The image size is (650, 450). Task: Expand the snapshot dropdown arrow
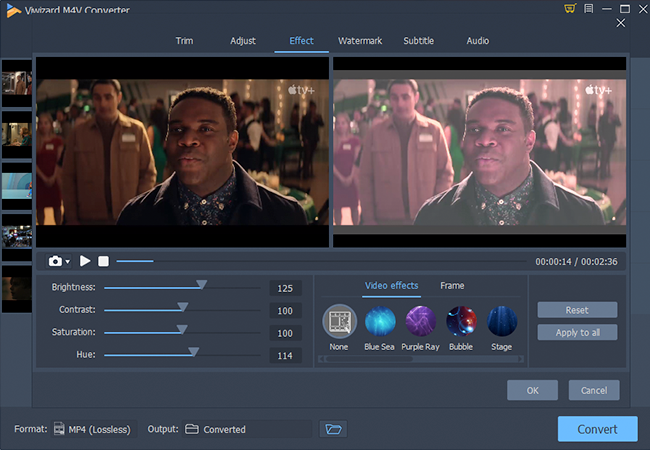tap(68, 262)
